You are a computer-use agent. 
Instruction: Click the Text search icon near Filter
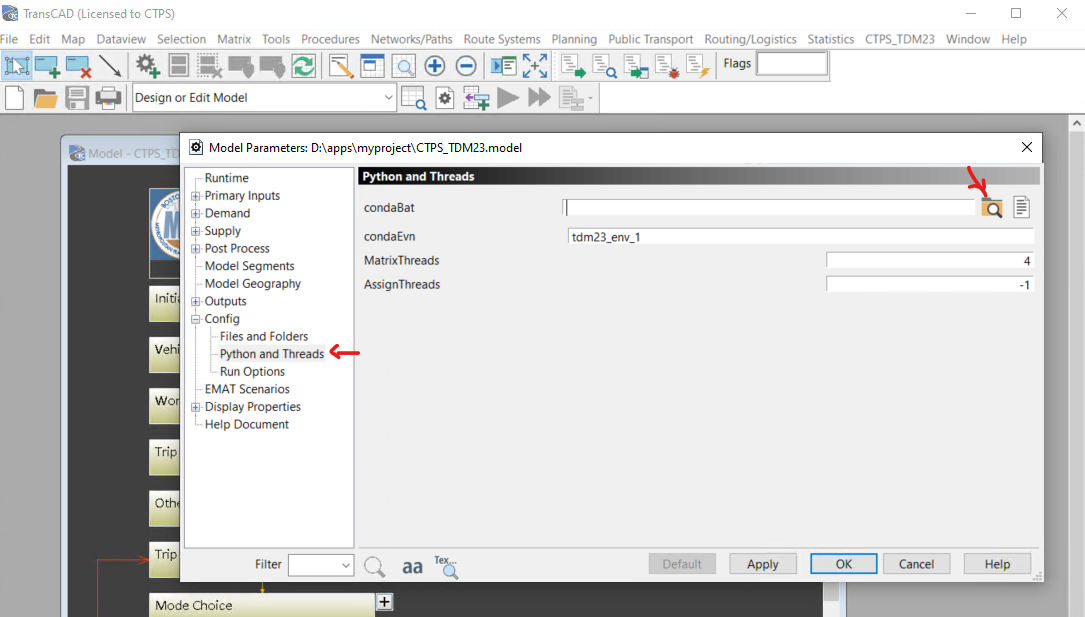[x=446, y=567]
